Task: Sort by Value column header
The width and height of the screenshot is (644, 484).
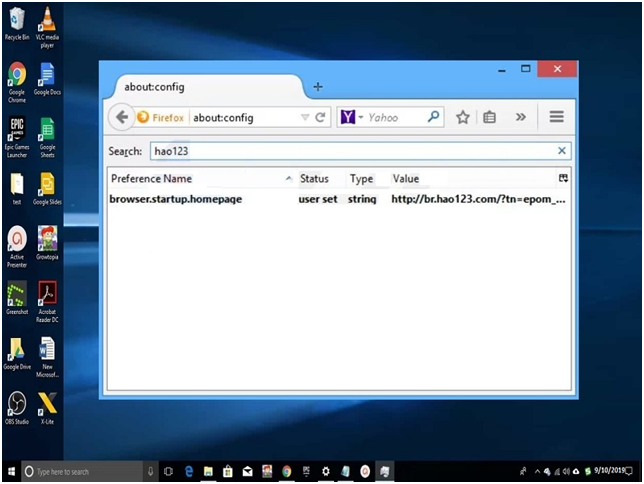Action: [x=472, y=179]
